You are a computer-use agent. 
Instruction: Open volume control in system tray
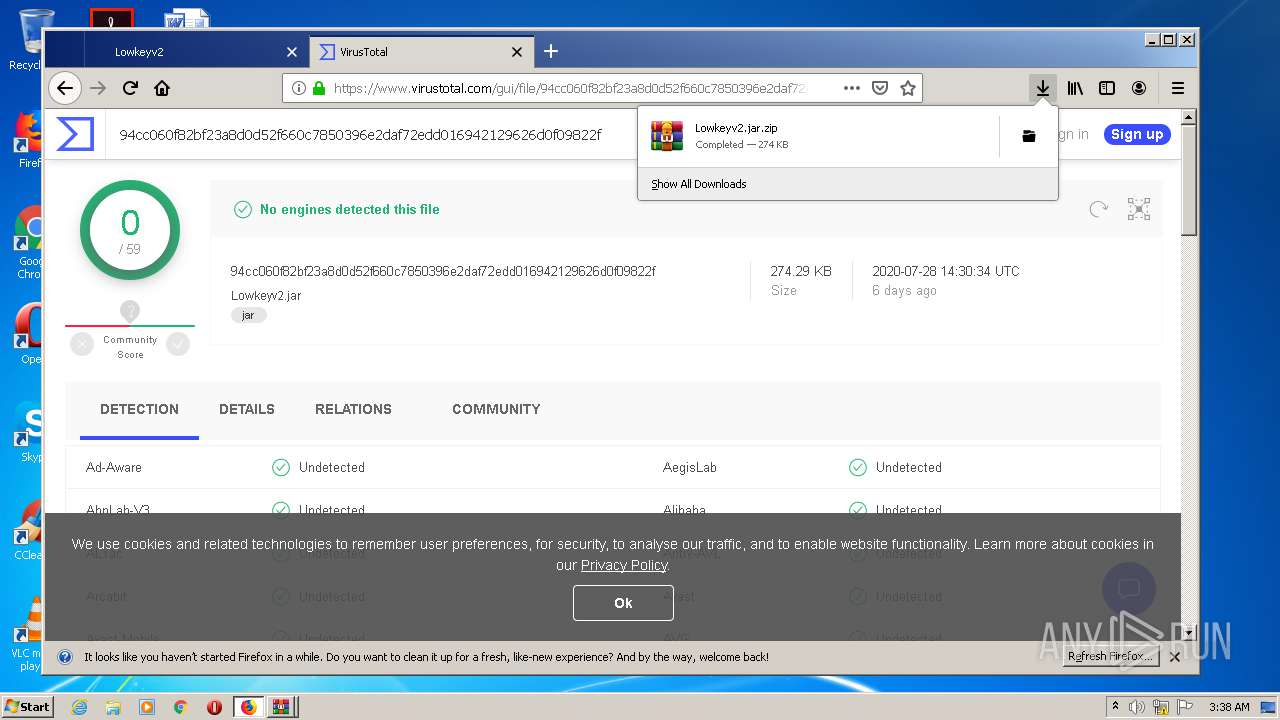(x=1137, y=707)
